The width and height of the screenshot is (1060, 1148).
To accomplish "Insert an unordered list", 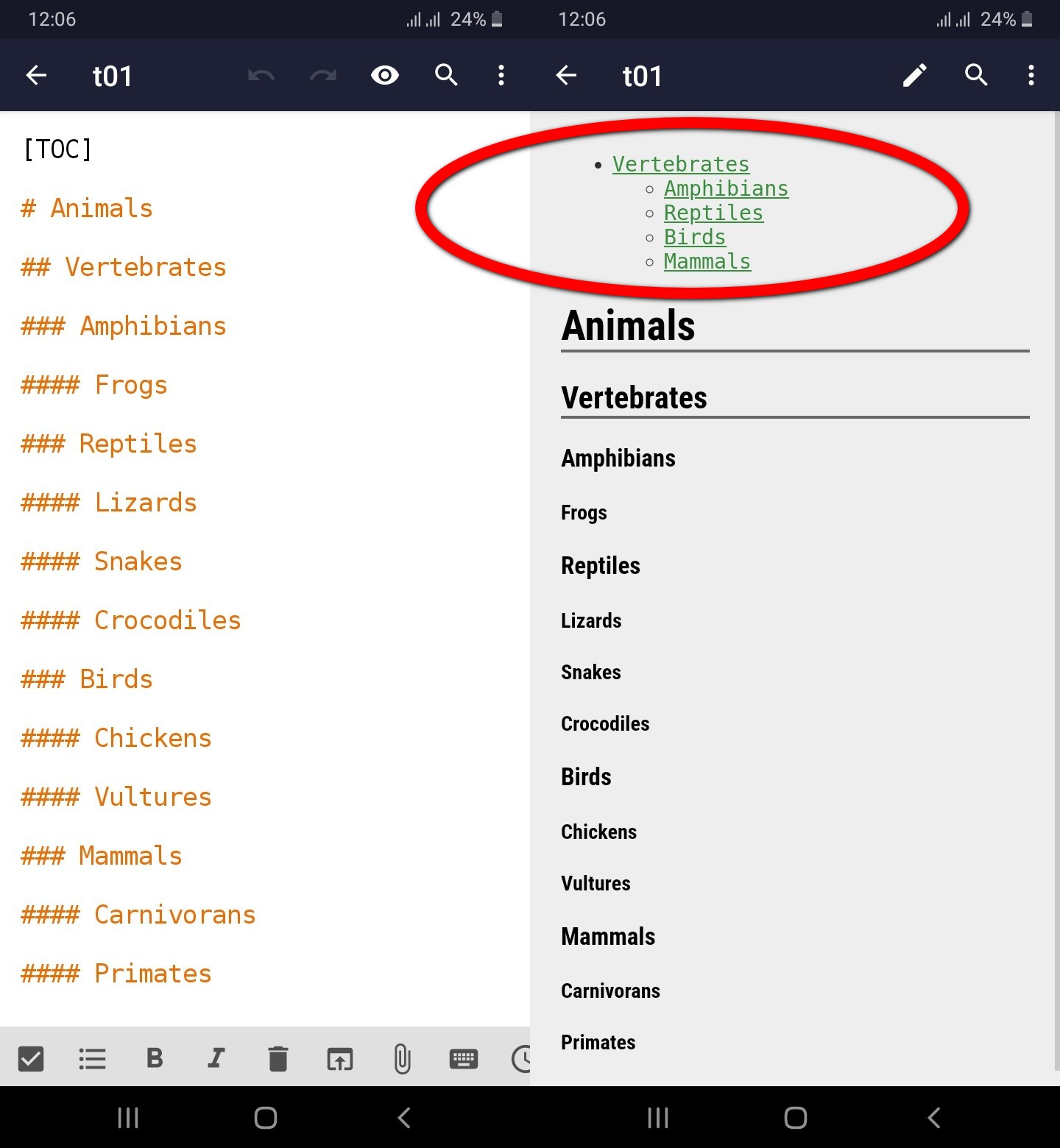I will point(92,1059).
